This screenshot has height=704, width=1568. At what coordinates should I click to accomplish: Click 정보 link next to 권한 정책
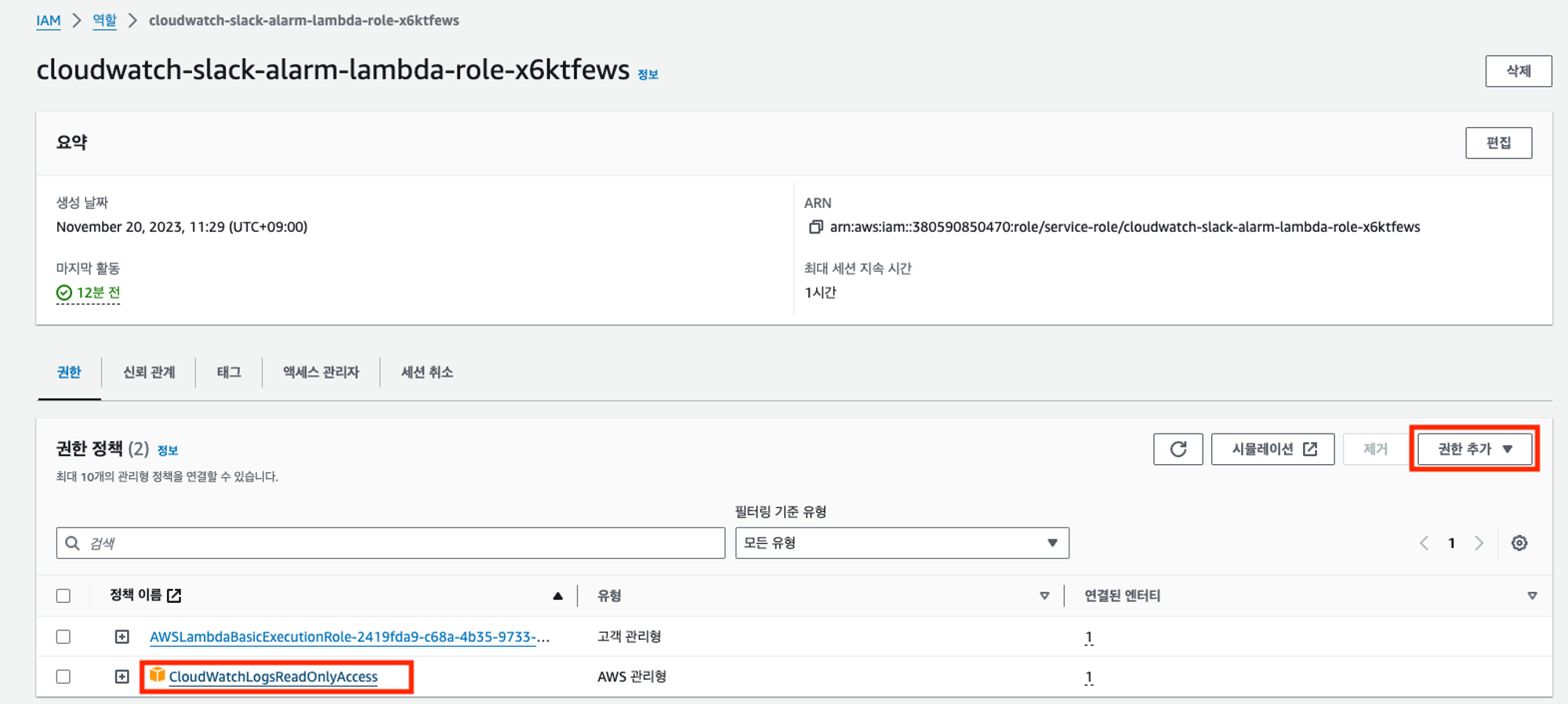(167, 451)
